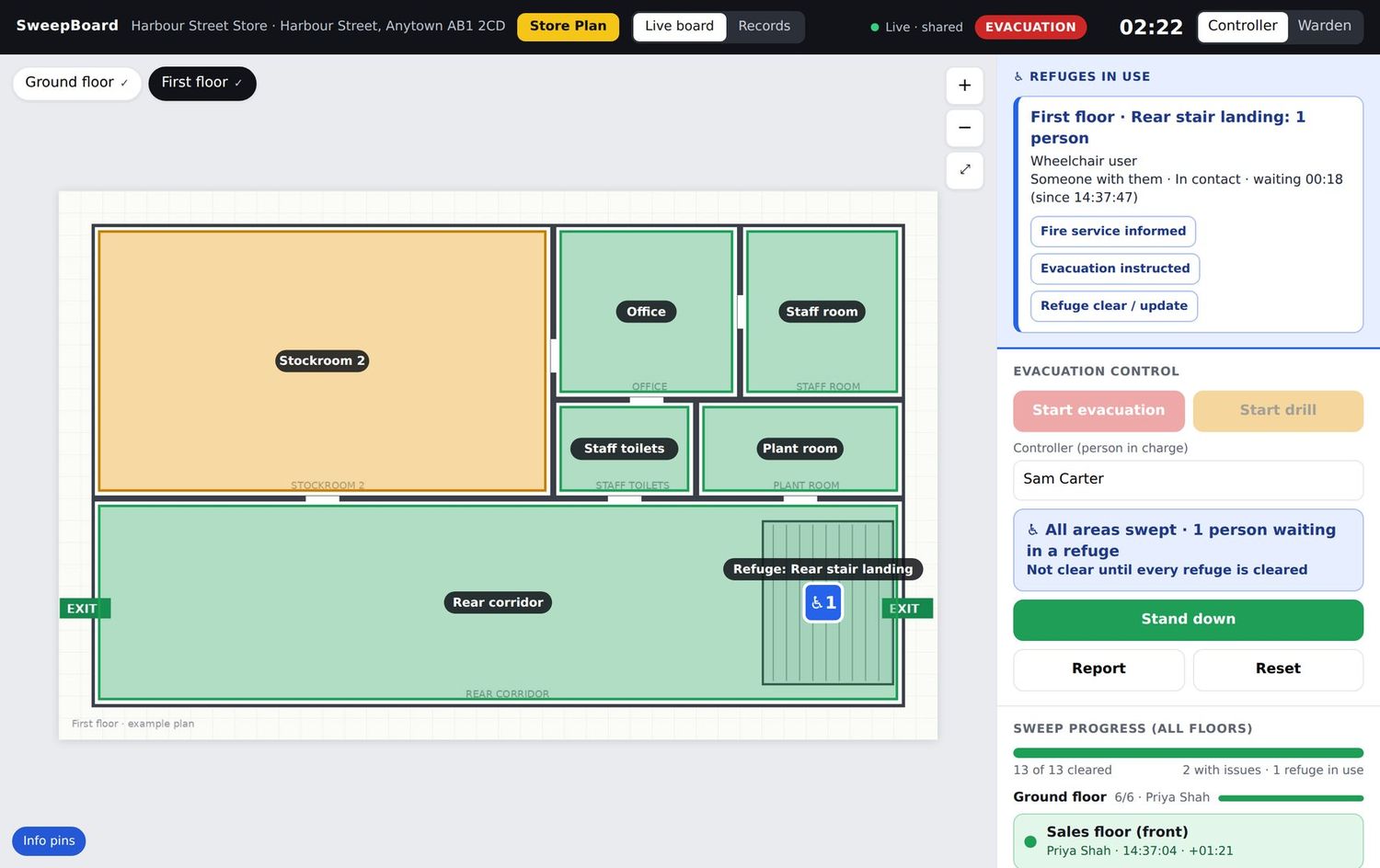Image resolution: width=1380 pixels, height=868 pixels.
Task: Click the EVACUATION status badge
Action: point(1030,27)
